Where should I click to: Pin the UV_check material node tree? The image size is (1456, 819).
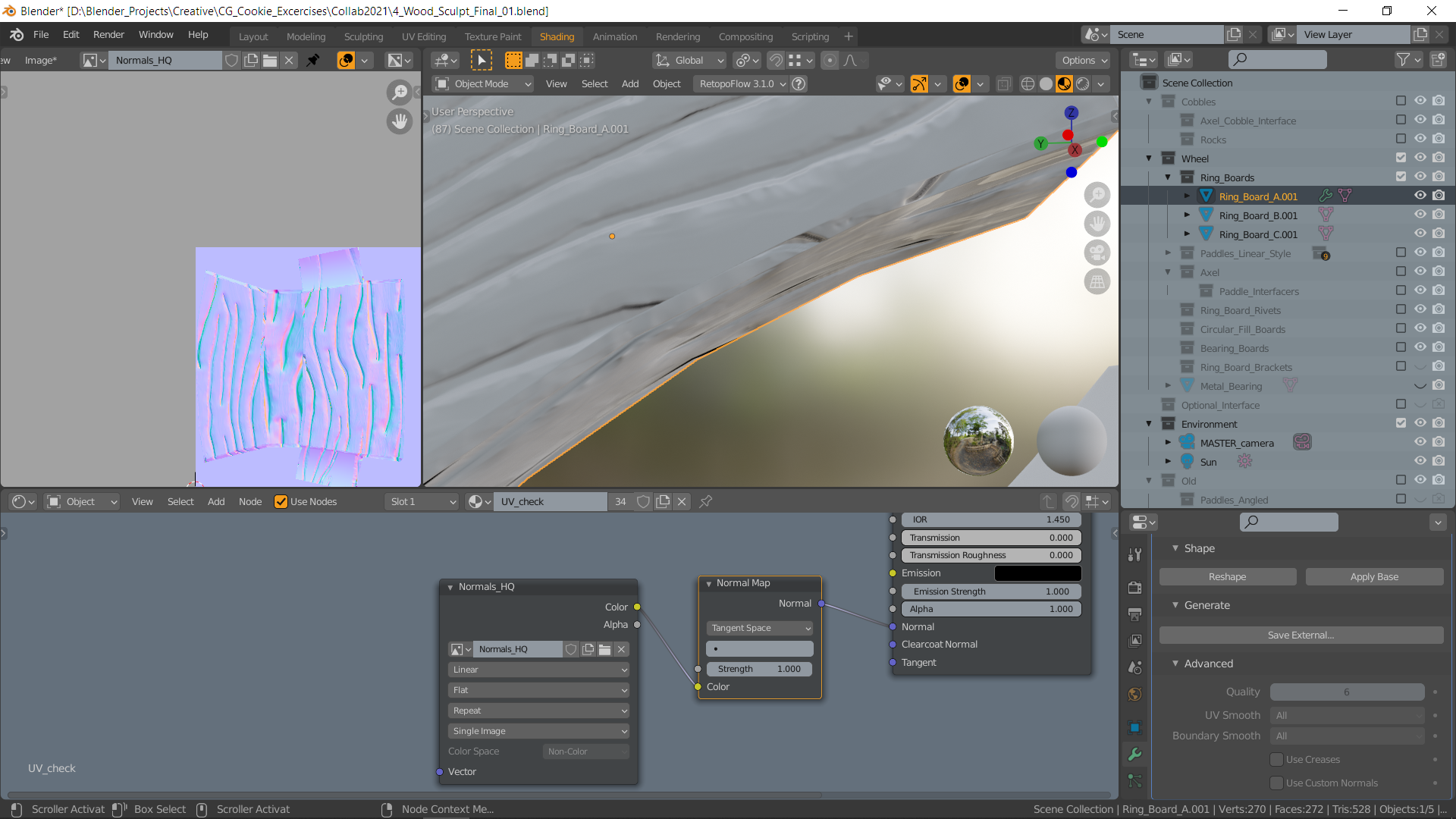point(705,501)
